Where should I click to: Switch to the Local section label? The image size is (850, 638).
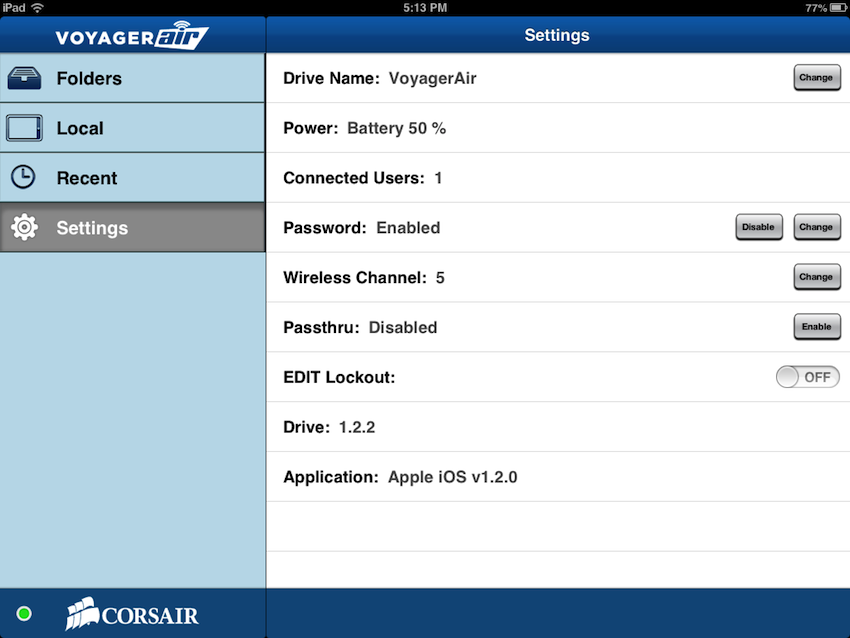tap(80, 128)
